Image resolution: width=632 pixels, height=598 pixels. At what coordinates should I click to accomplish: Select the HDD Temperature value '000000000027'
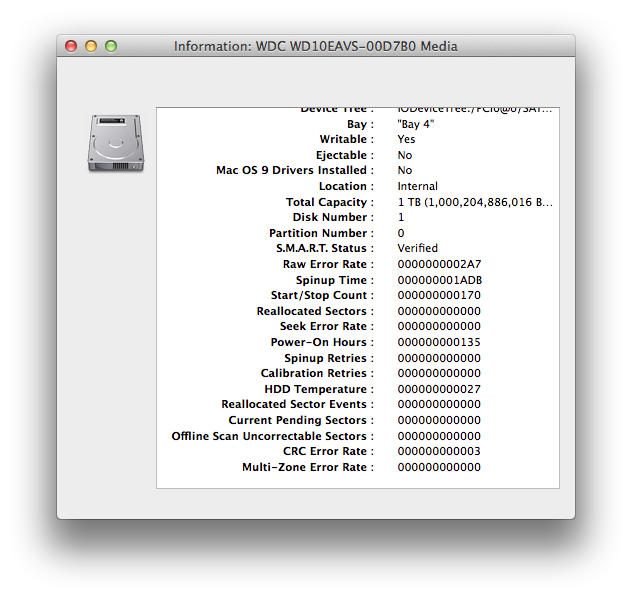pos(439,389)
